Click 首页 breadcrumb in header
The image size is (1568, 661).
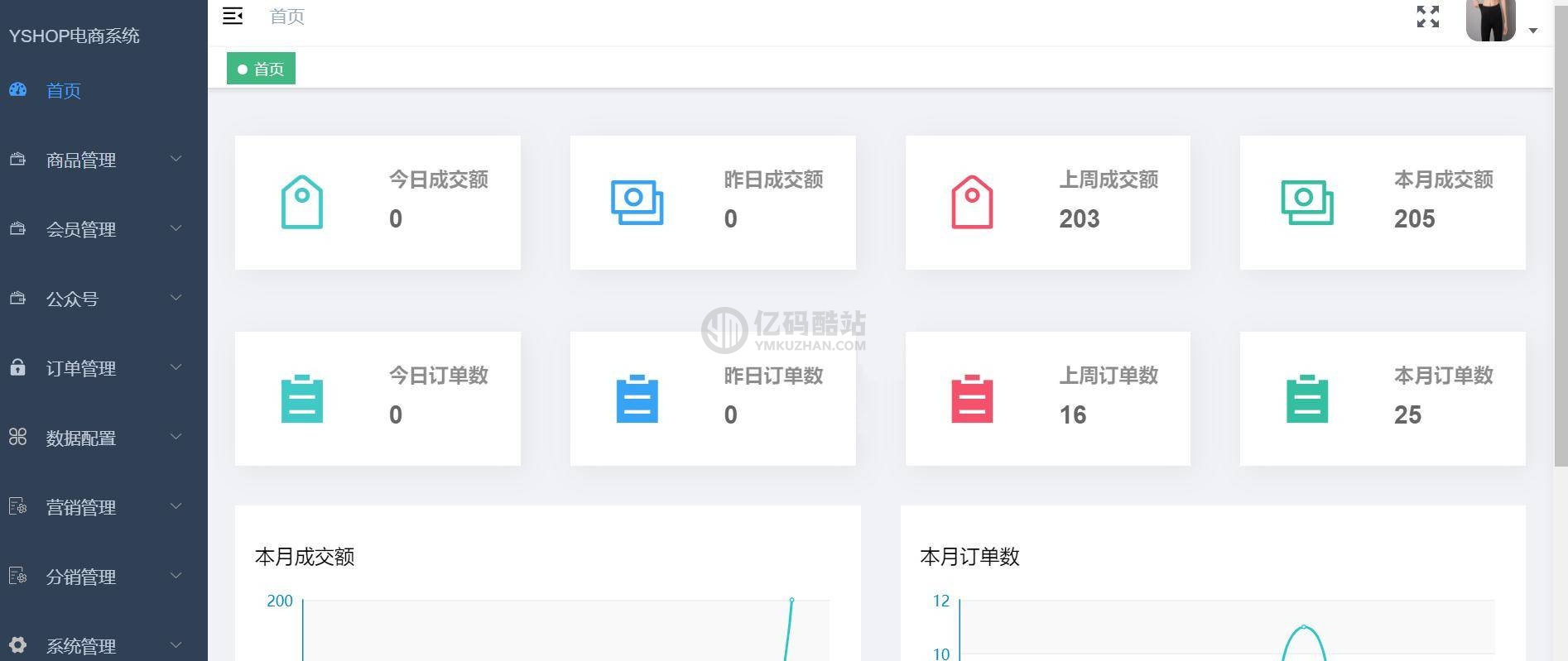point(287,17)
